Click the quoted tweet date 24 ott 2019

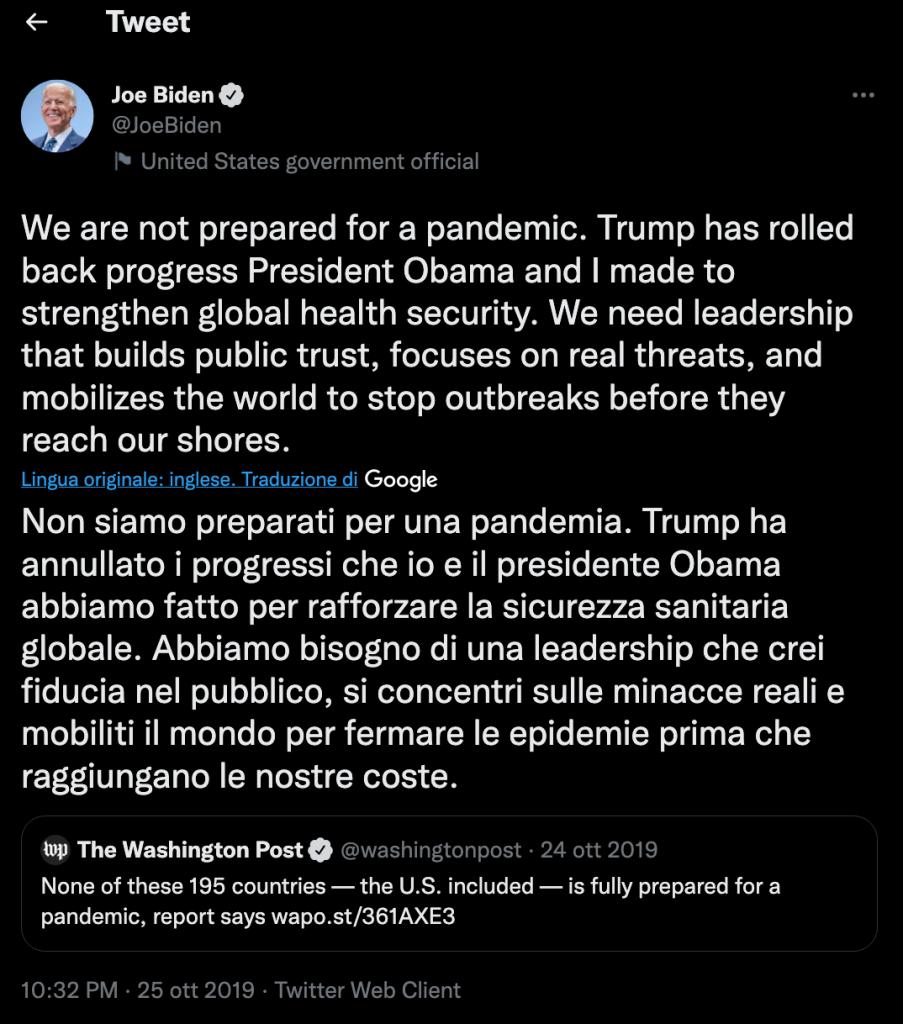[x=599, y=850]
